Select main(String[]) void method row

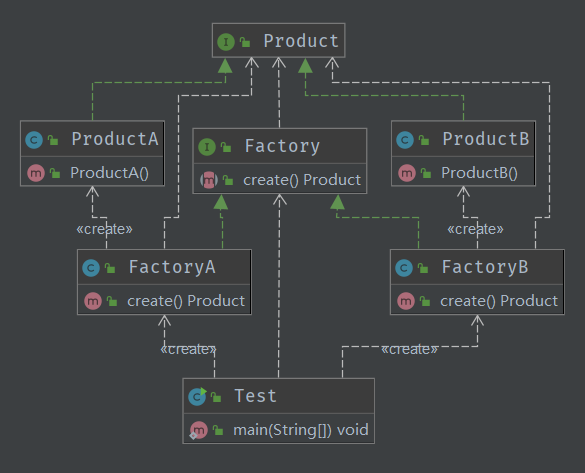coord(279,429)
